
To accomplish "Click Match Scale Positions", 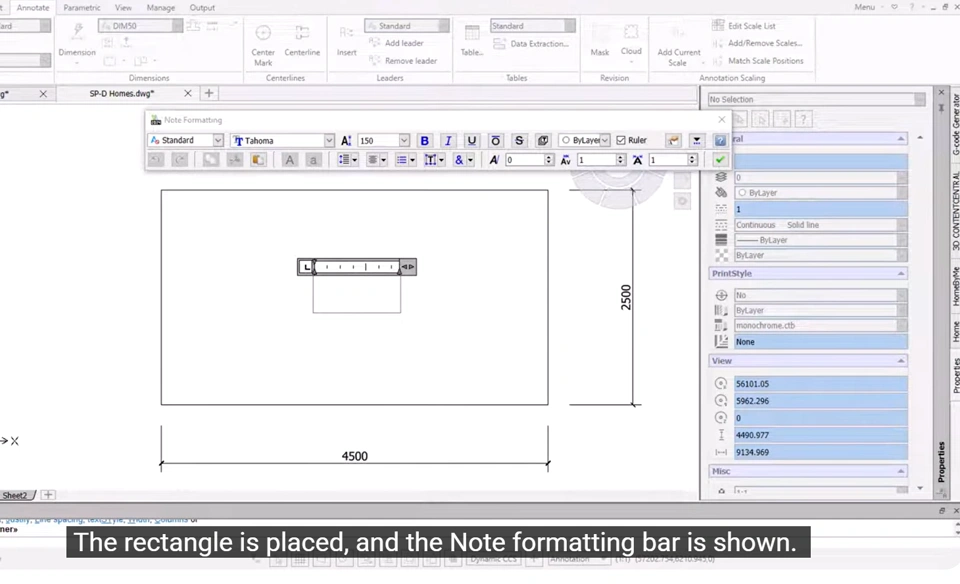I will (x=758, y=61).
